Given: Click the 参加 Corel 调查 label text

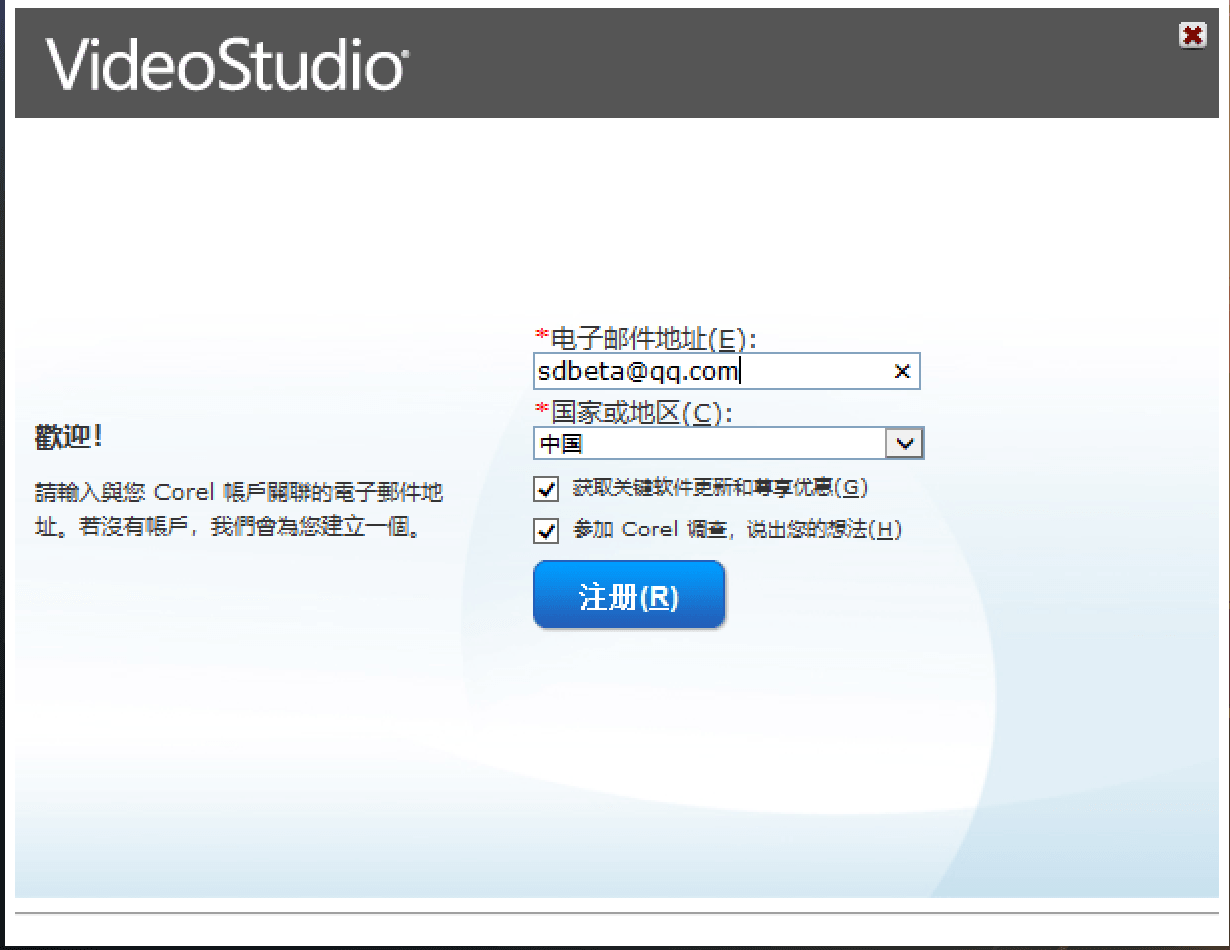Looking at the screenshot, I should [x=737, y=530].
